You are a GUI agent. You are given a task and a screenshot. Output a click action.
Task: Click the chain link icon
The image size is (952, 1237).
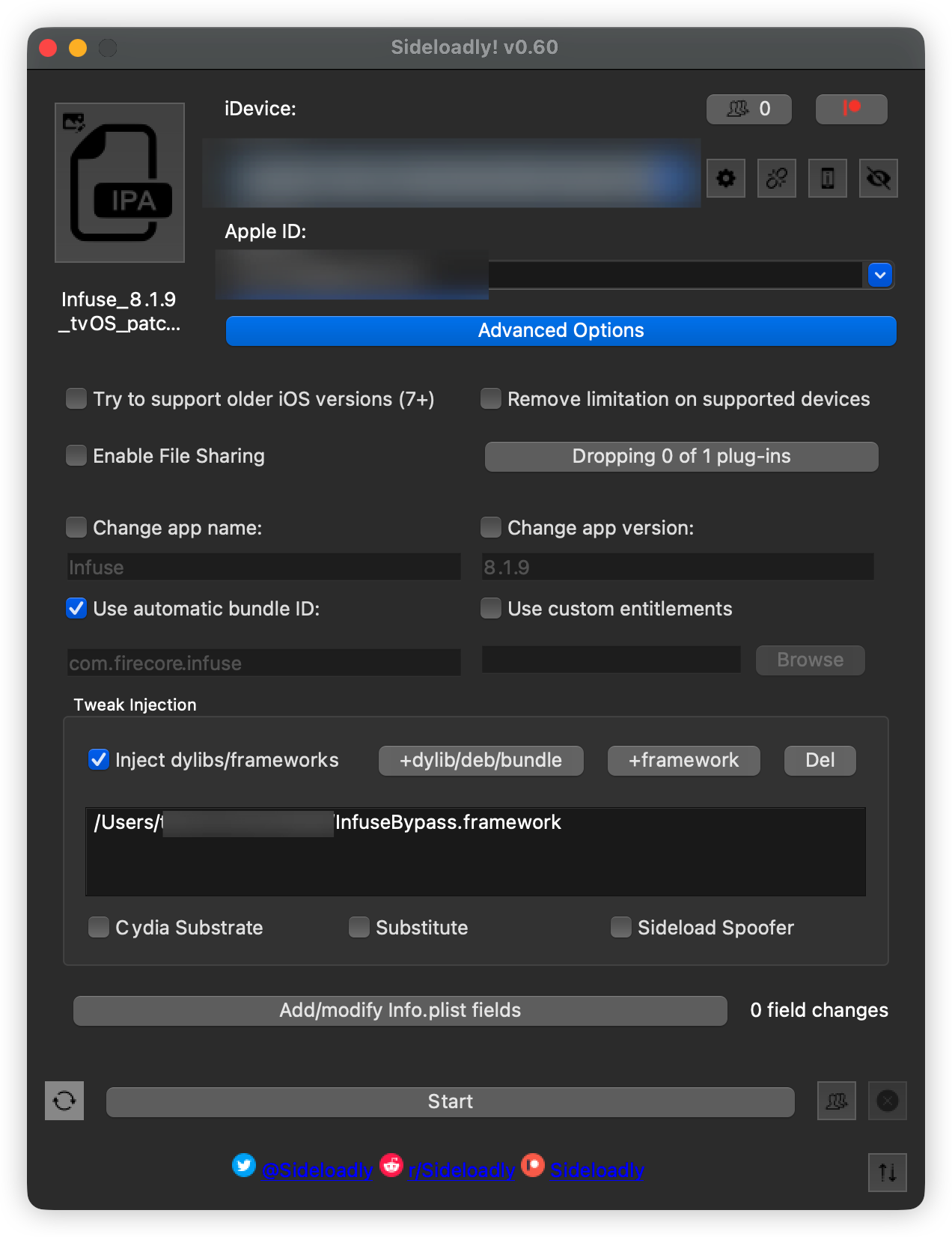click(777, 178)
